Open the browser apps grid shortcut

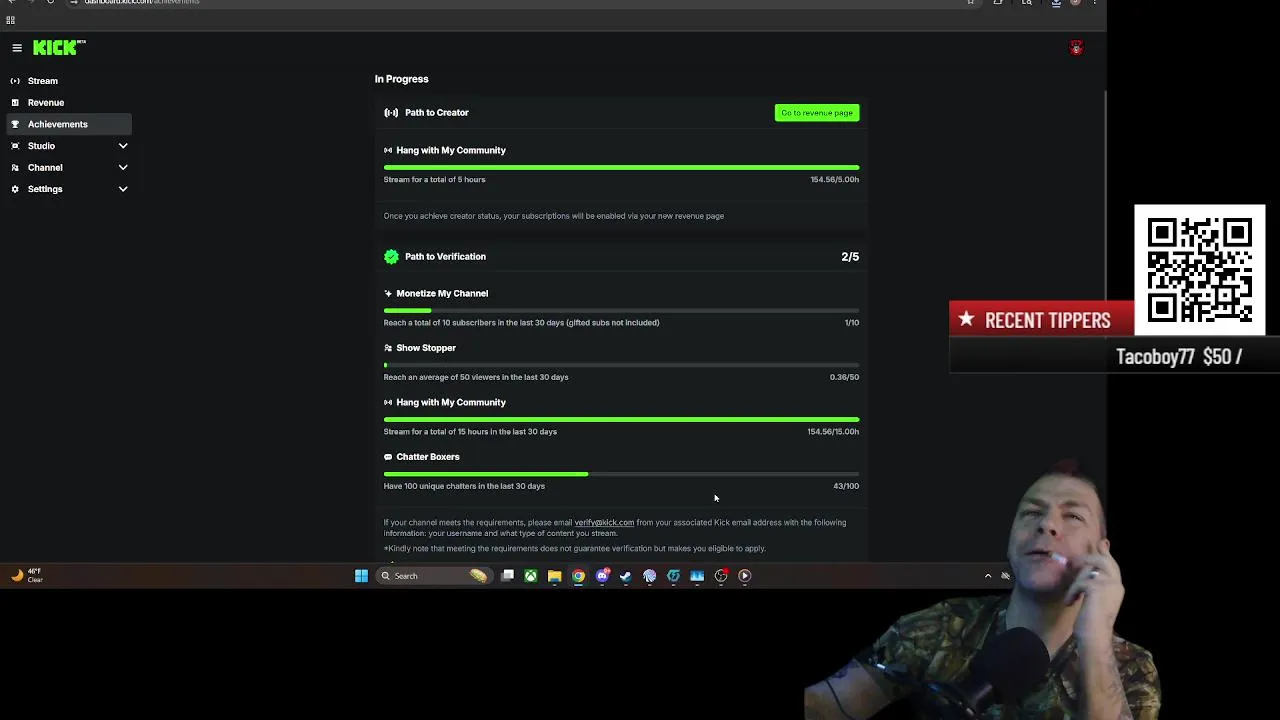tap(10, 20)
